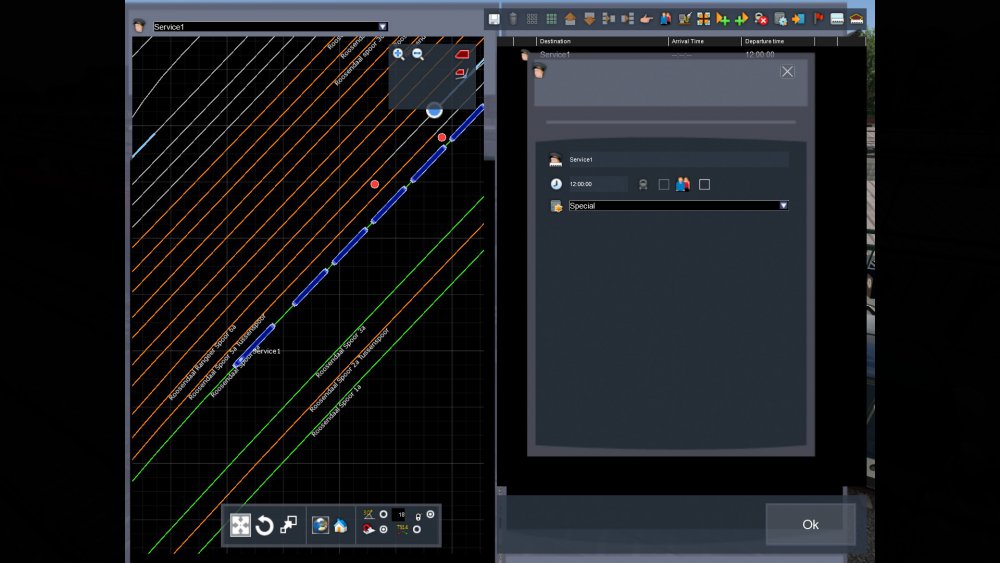Tick the checkbox next to passengers icon

tap(704, 184)
